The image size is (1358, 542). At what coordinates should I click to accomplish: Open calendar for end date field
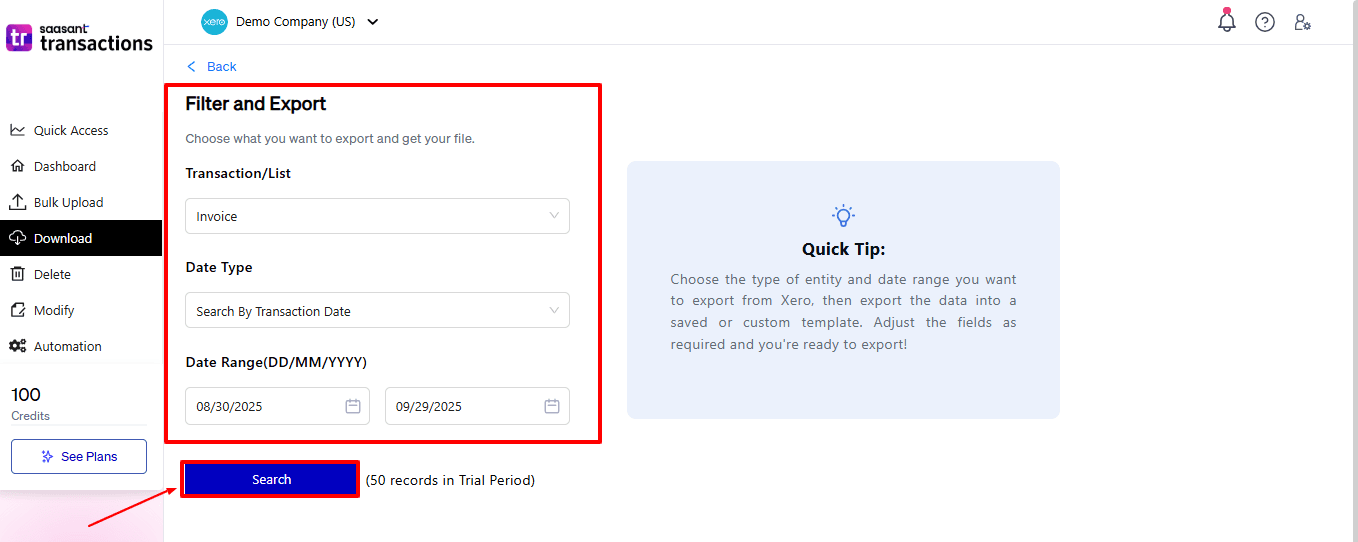[552, 406]
